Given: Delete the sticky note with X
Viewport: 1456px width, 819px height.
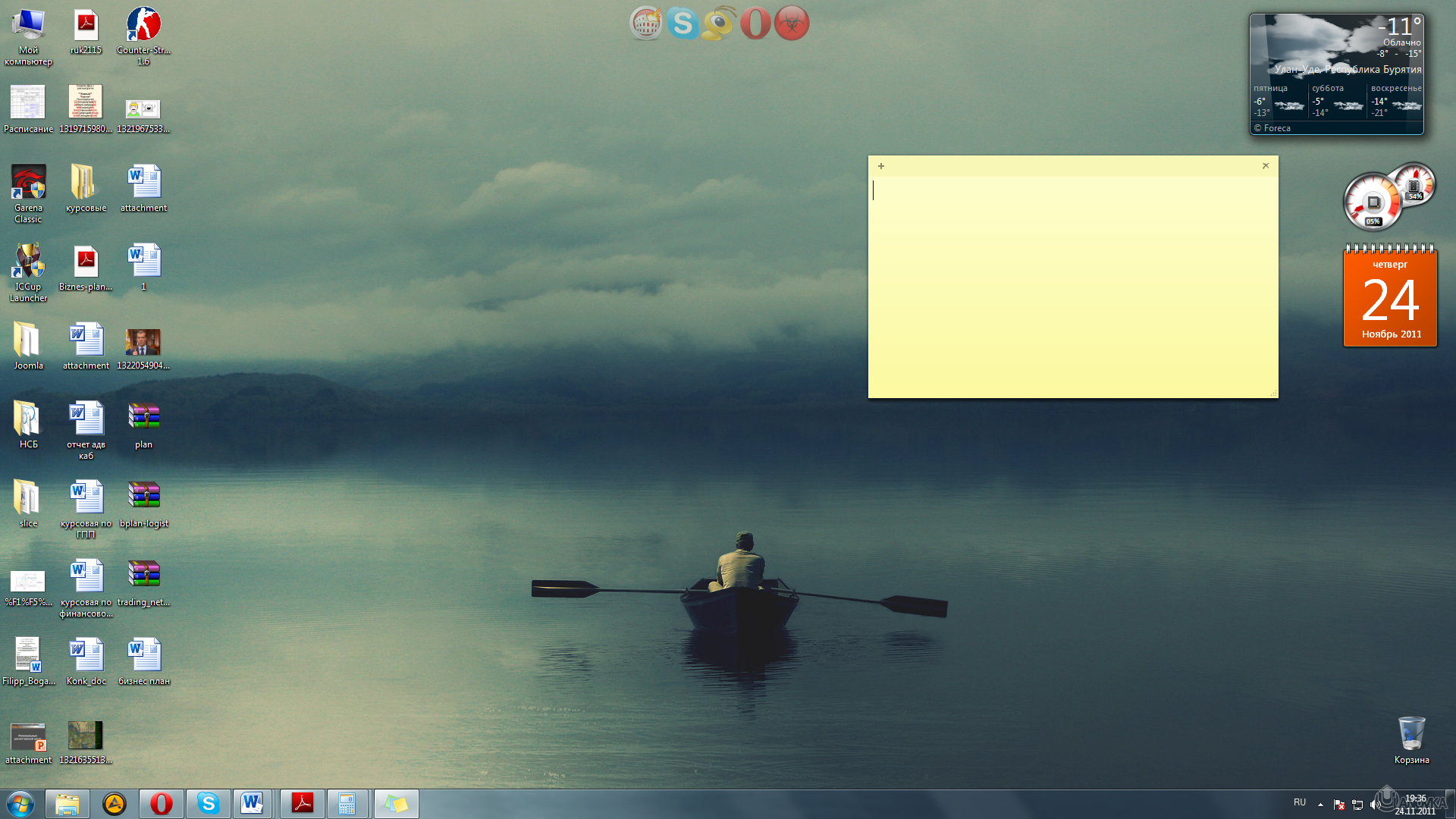Looking at the screenshot, I should (x=1265, y=166).
